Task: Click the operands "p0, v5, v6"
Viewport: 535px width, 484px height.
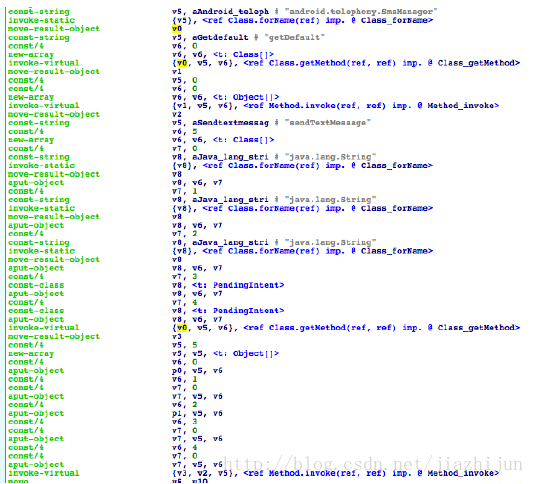Action: tap(198, 371)
